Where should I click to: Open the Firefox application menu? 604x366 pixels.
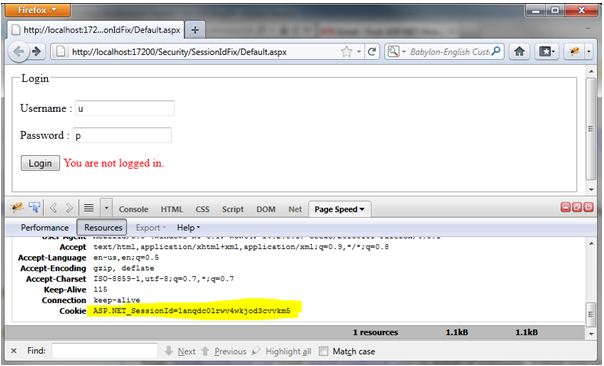37,10
